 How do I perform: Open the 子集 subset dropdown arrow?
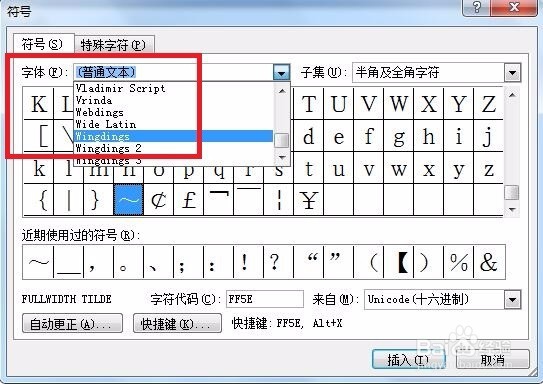[513, 73]
